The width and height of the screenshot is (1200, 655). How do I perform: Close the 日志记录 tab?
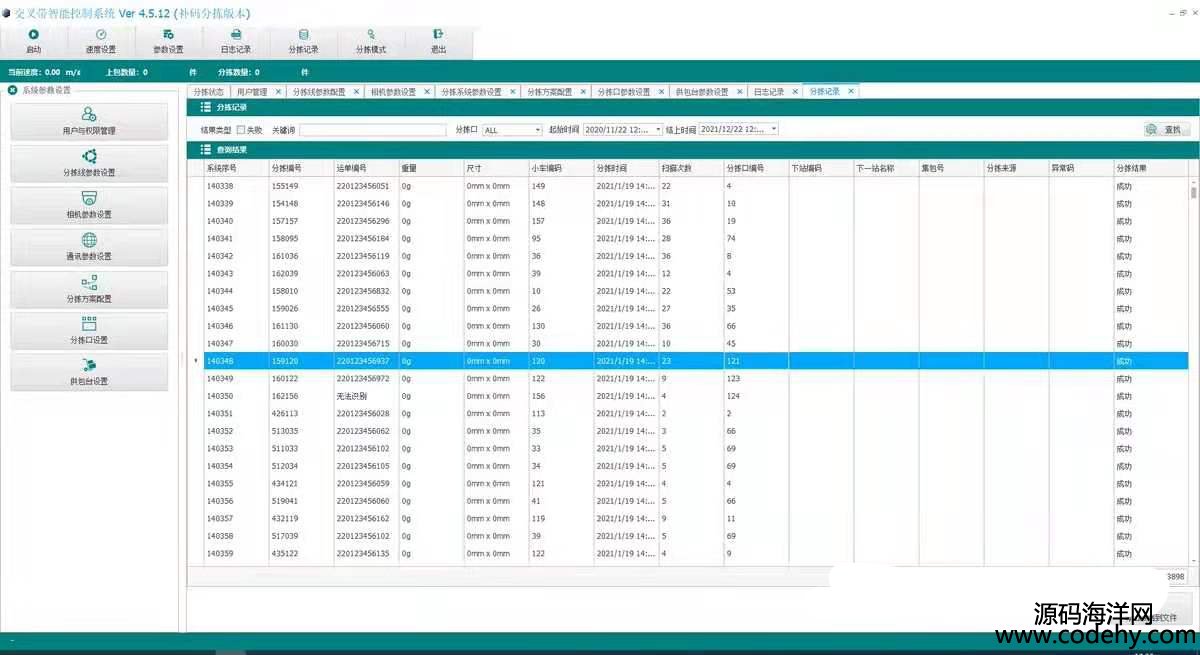[795, 91]
